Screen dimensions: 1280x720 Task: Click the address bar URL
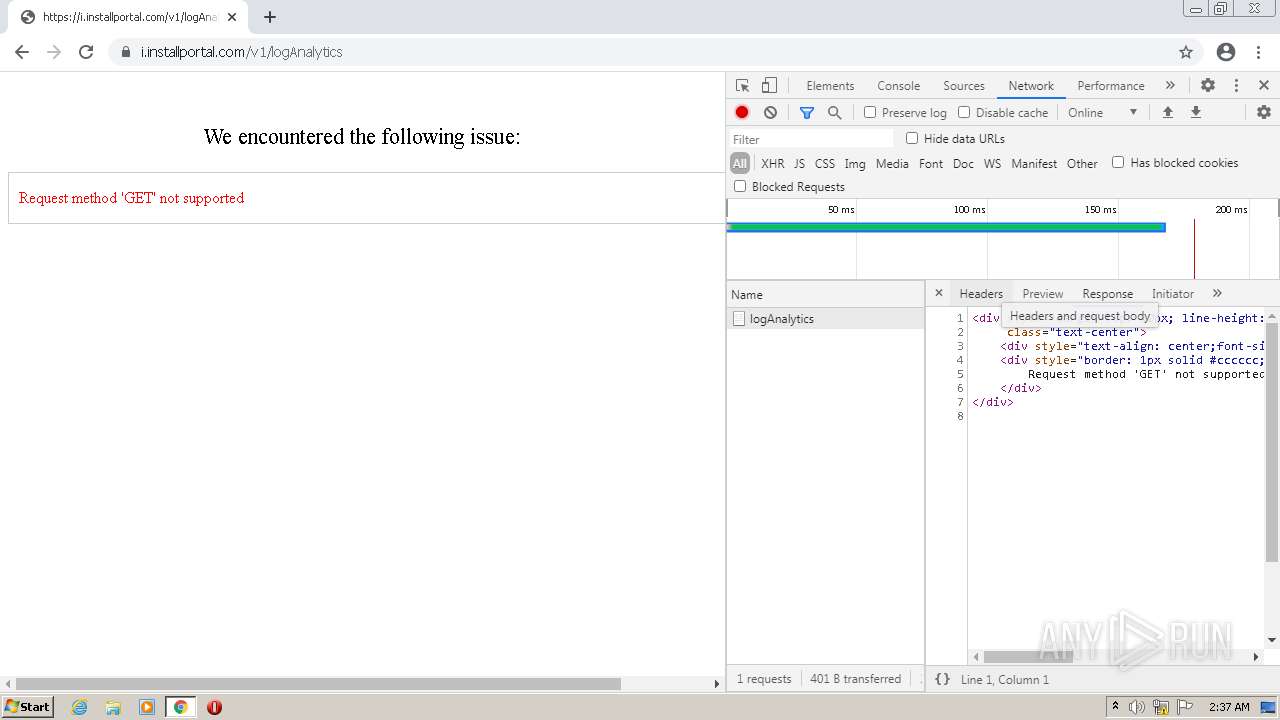point(241,52)
